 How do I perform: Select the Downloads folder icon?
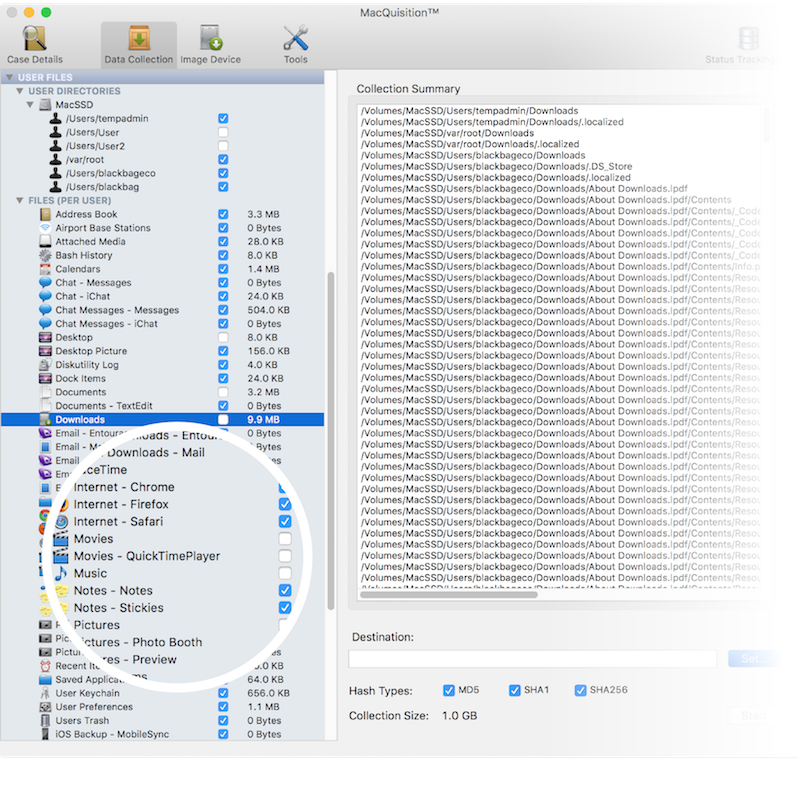45,419
